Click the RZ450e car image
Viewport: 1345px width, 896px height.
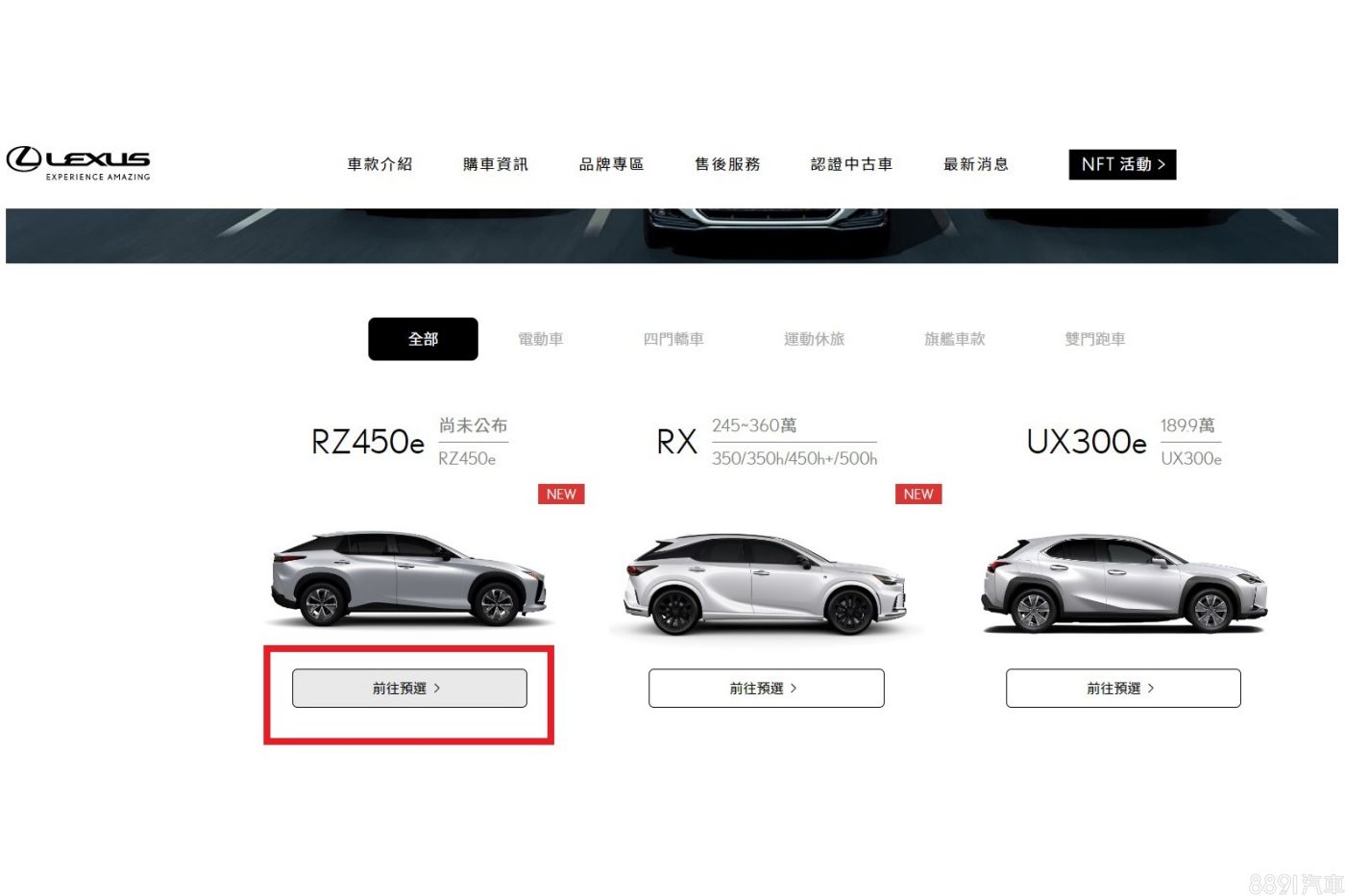pos(409,578)
